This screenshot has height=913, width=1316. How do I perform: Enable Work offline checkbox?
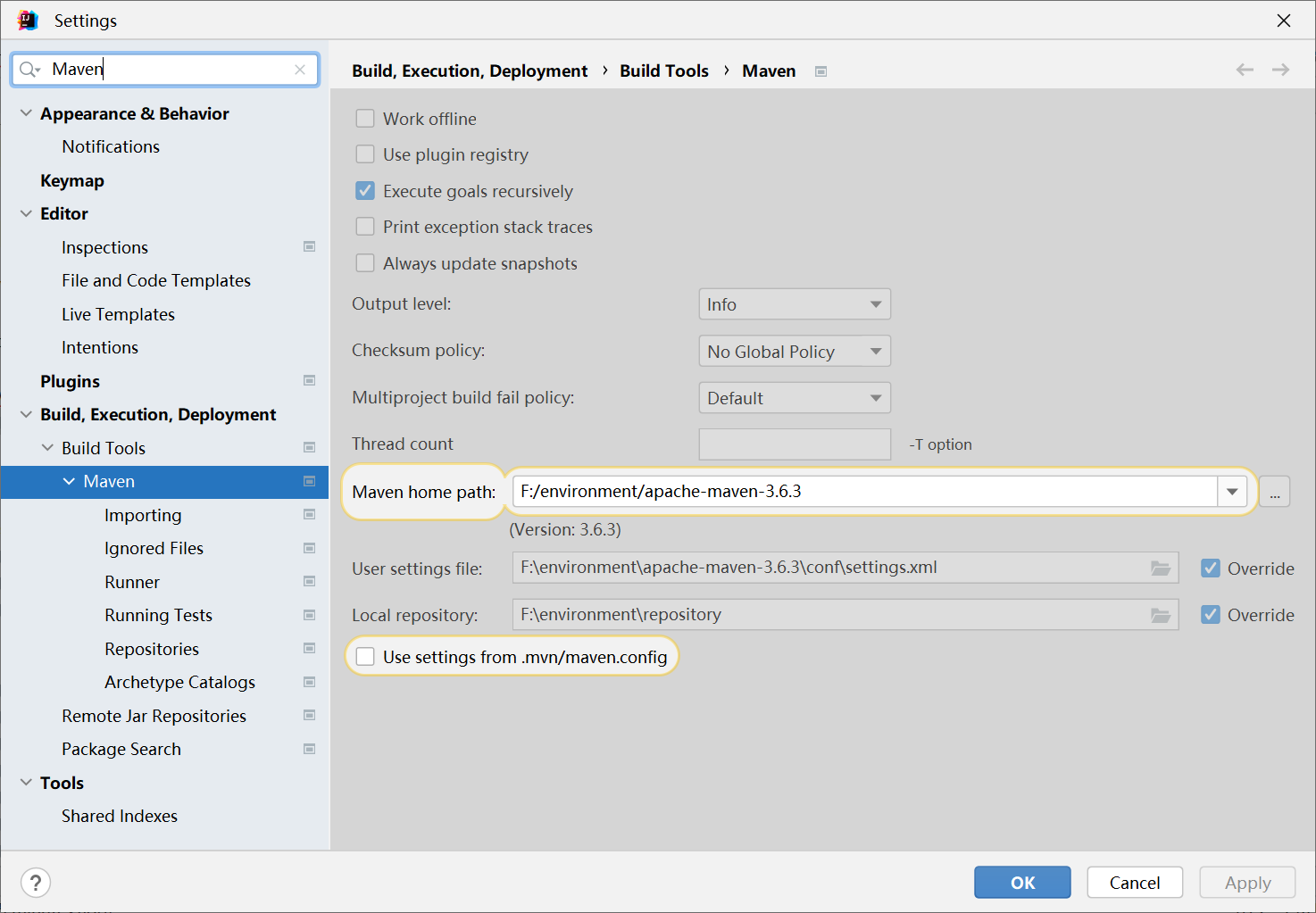(365, 119)
